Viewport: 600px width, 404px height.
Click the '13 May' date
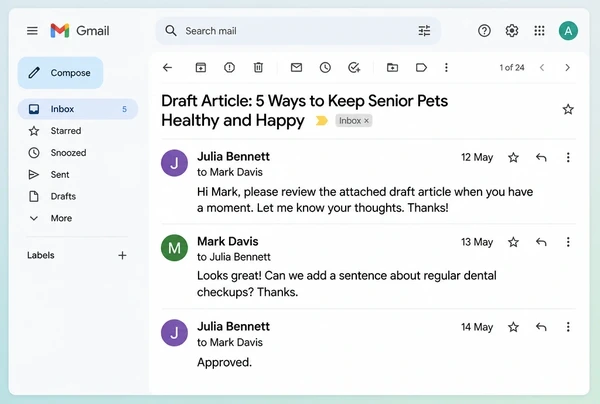pos(477,242)
